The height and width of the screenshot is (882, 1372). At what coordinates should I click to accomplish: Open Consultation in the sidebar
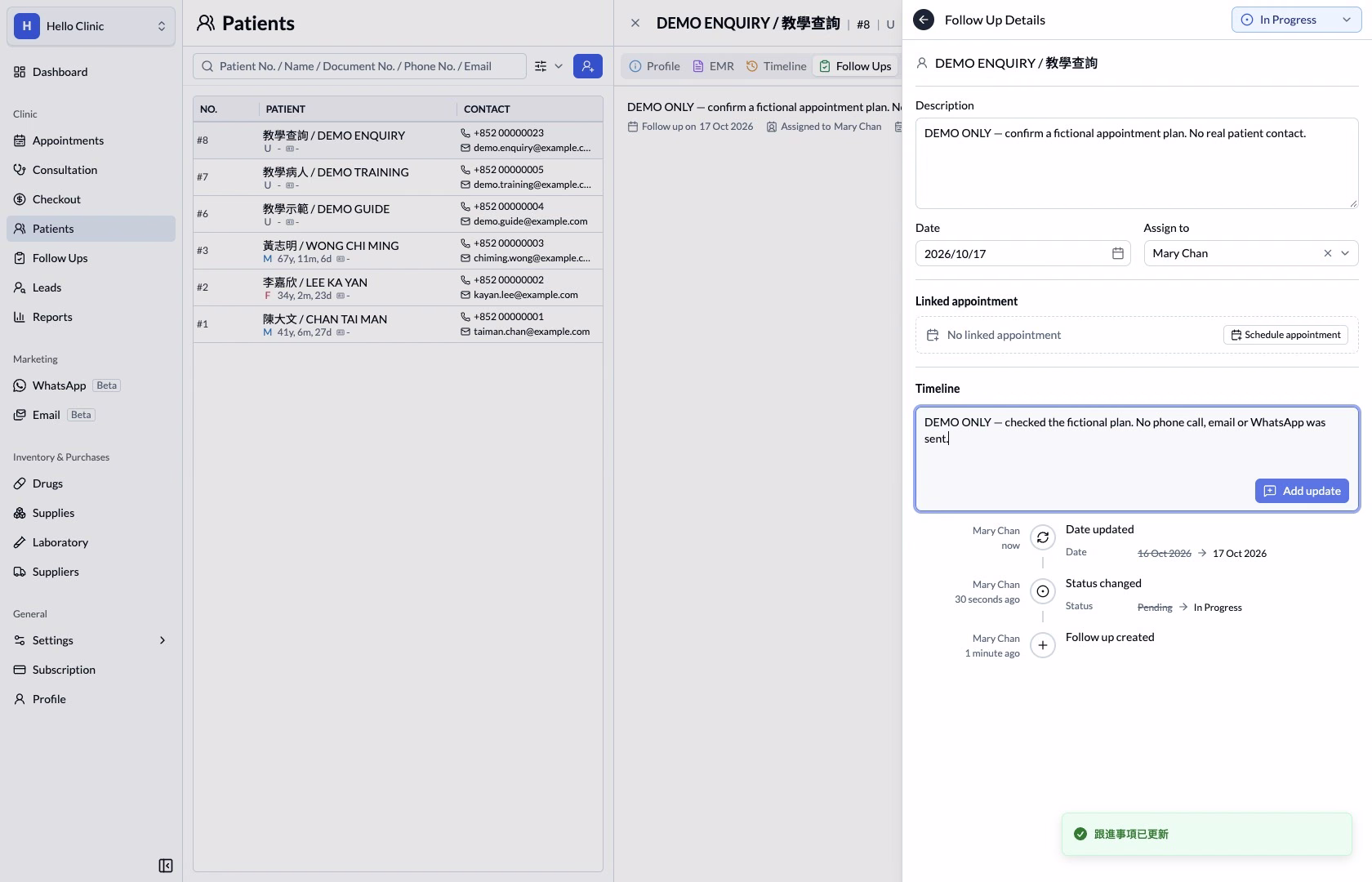[x=91, y=170]
